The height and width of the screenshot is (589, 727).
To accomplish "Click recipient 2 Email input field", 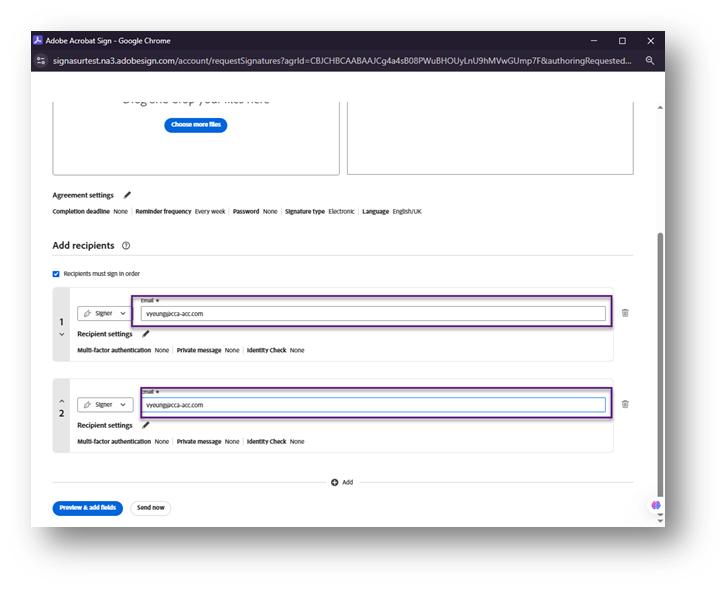I will (374, 405).
